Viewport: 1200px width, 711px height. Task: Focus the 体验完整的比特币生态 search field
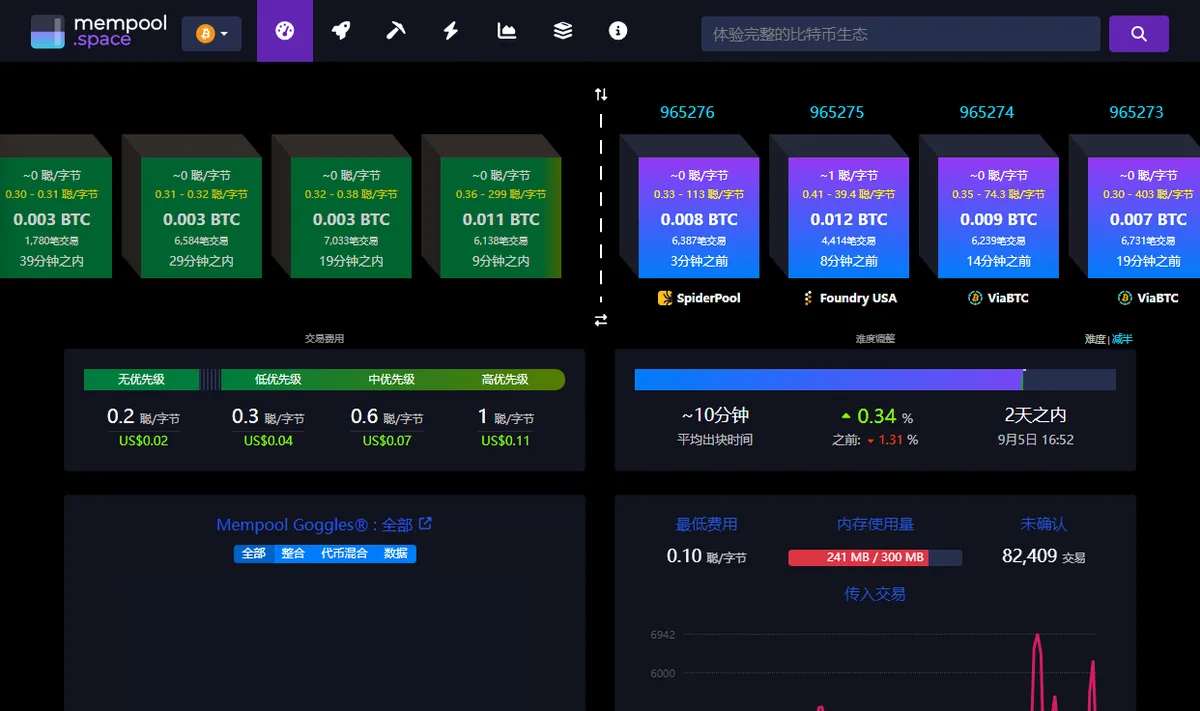click(901, 34)
